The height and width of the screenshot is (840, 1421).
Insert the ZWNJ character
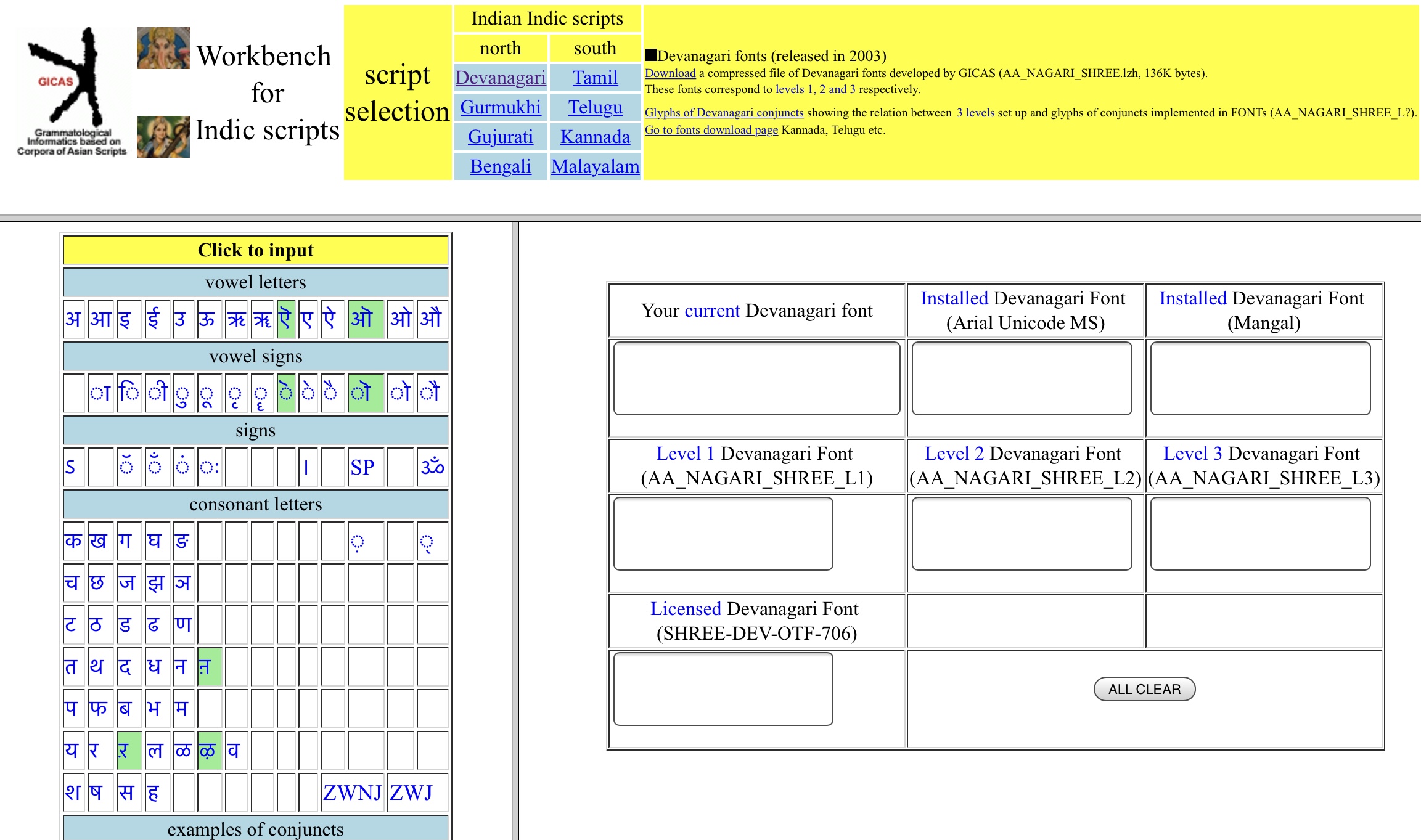coord(352,793)
